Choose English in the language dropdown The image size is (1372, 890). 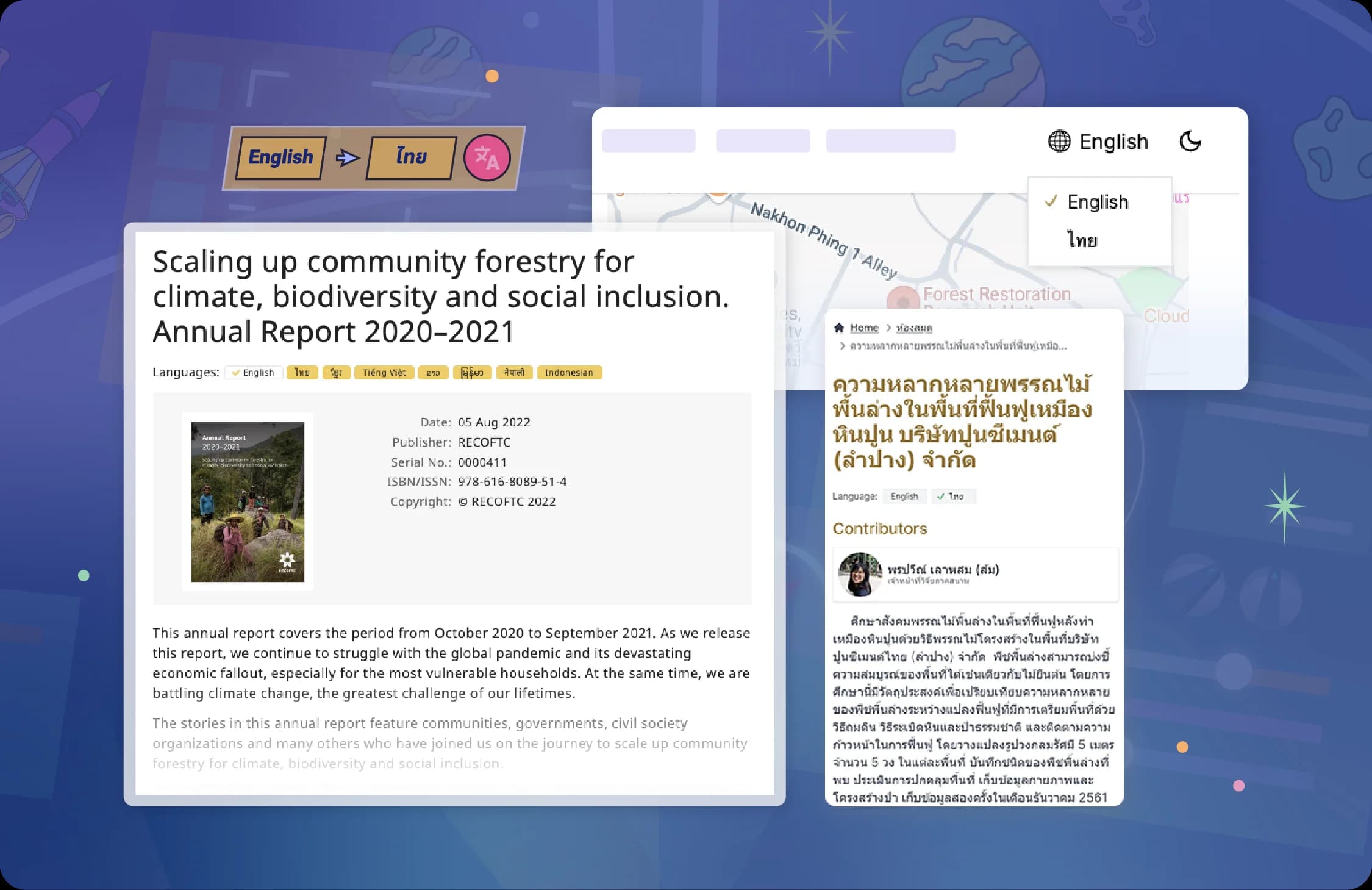tap(1097, 202)
